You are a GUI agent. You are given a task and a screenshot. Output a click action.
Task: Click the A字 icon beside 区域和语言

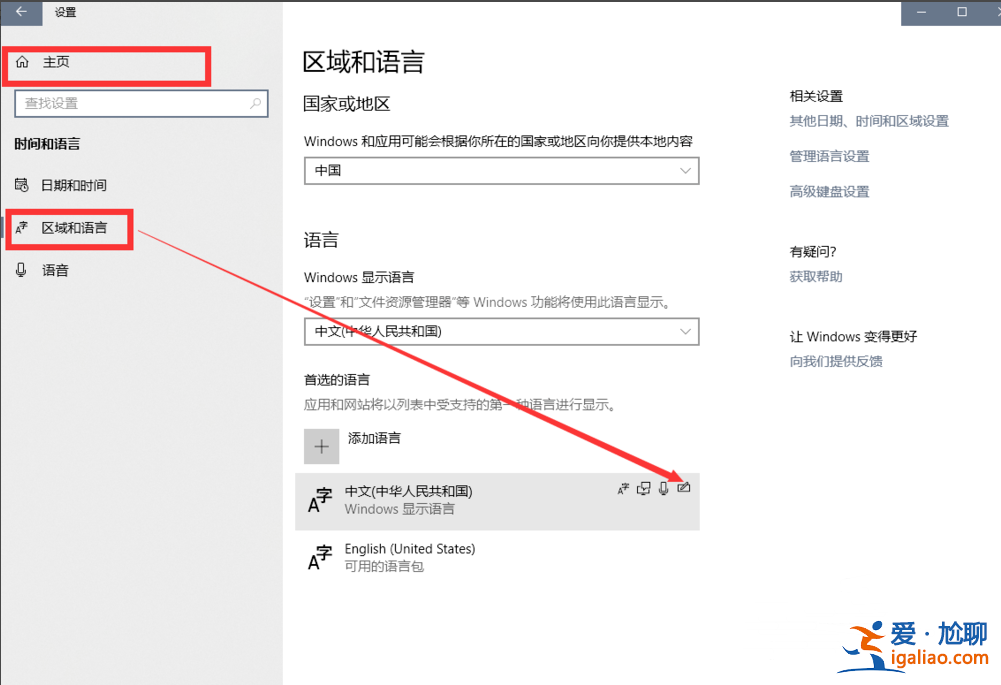[x=21, y=229]
